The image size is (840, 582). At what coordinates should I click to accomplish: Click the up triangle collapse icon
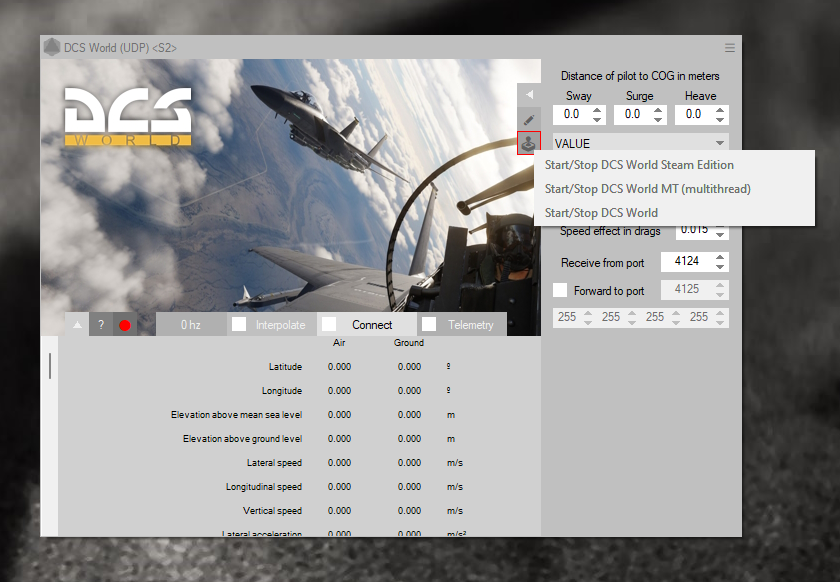point(77,325)
